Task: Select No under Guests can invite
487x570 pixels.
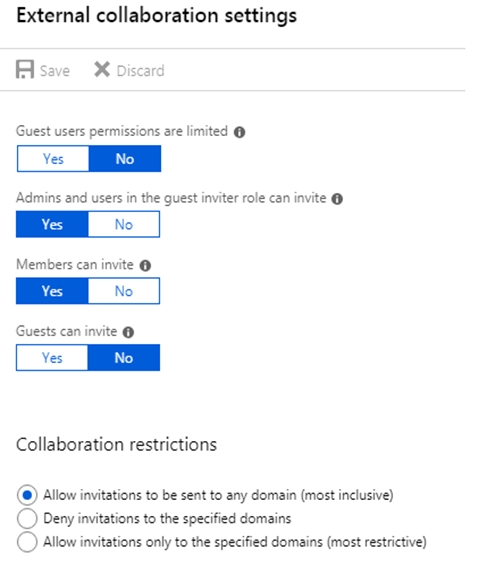Action: [124, 358]
